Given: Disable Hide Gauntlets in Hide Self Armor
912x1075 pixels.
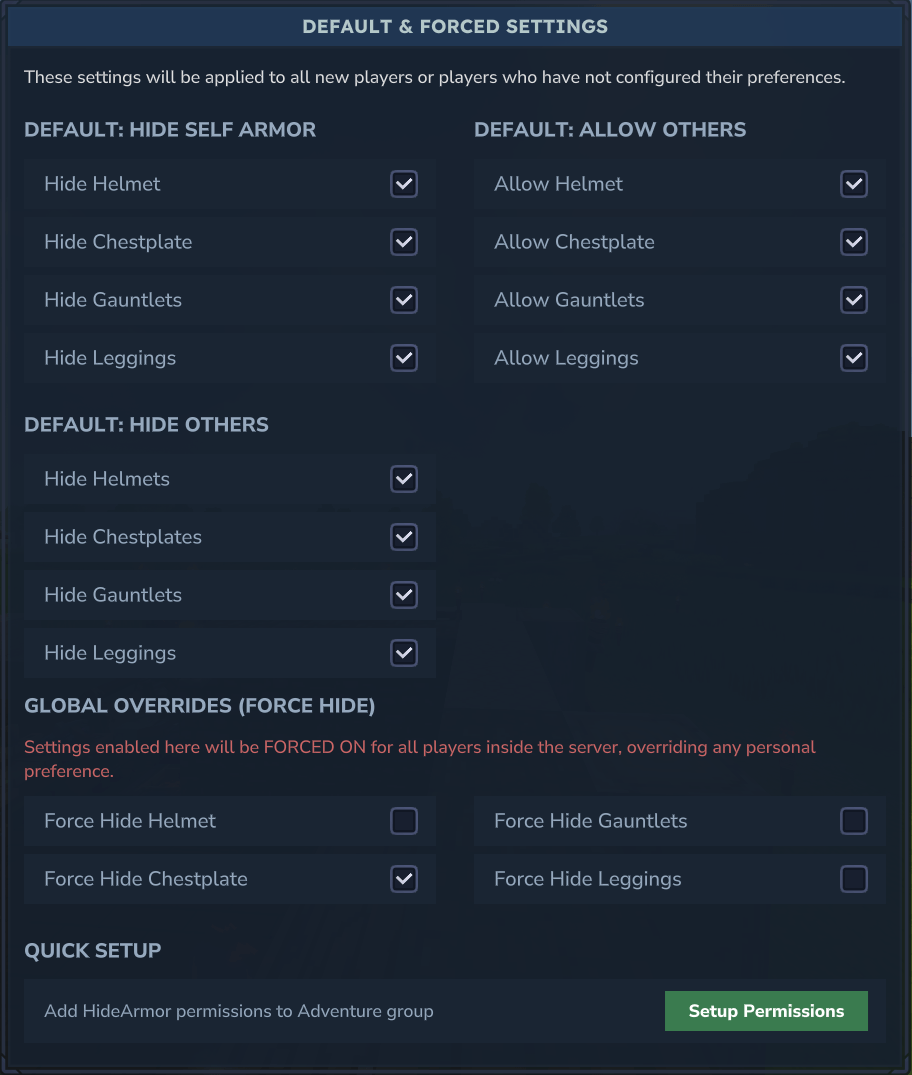Looking at the screenshot, I should (x=404, y=300).
